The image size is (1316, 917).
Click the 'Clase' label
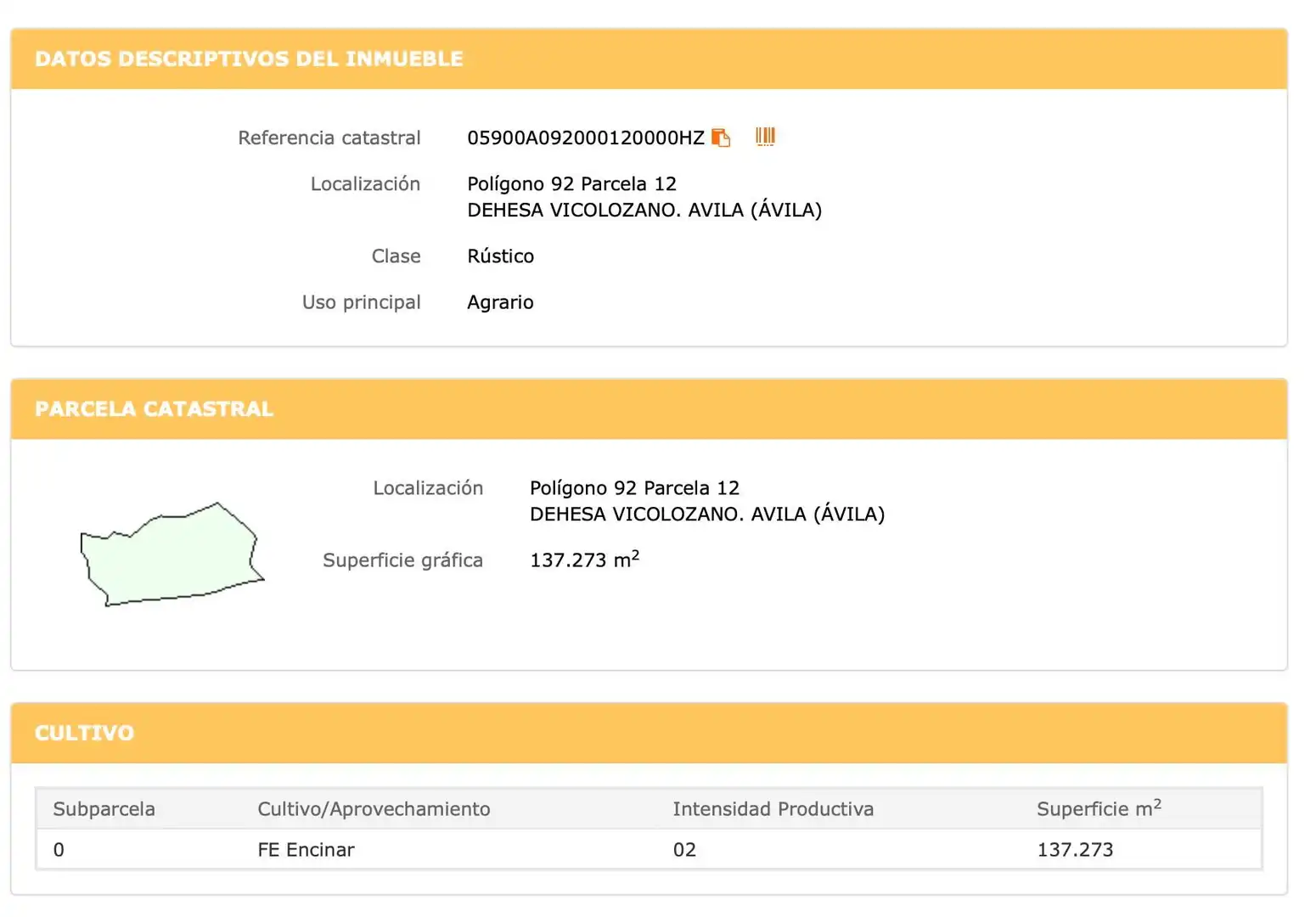click(x=396, y=256)
